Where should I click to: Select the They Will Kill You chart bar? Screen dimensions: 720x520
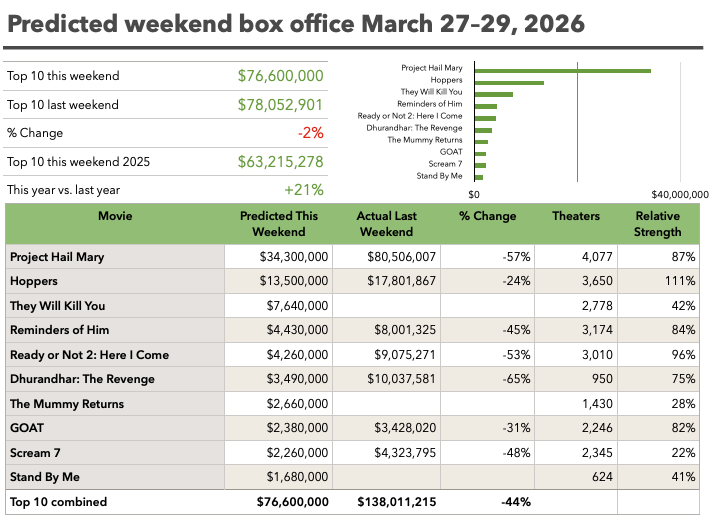493,94
